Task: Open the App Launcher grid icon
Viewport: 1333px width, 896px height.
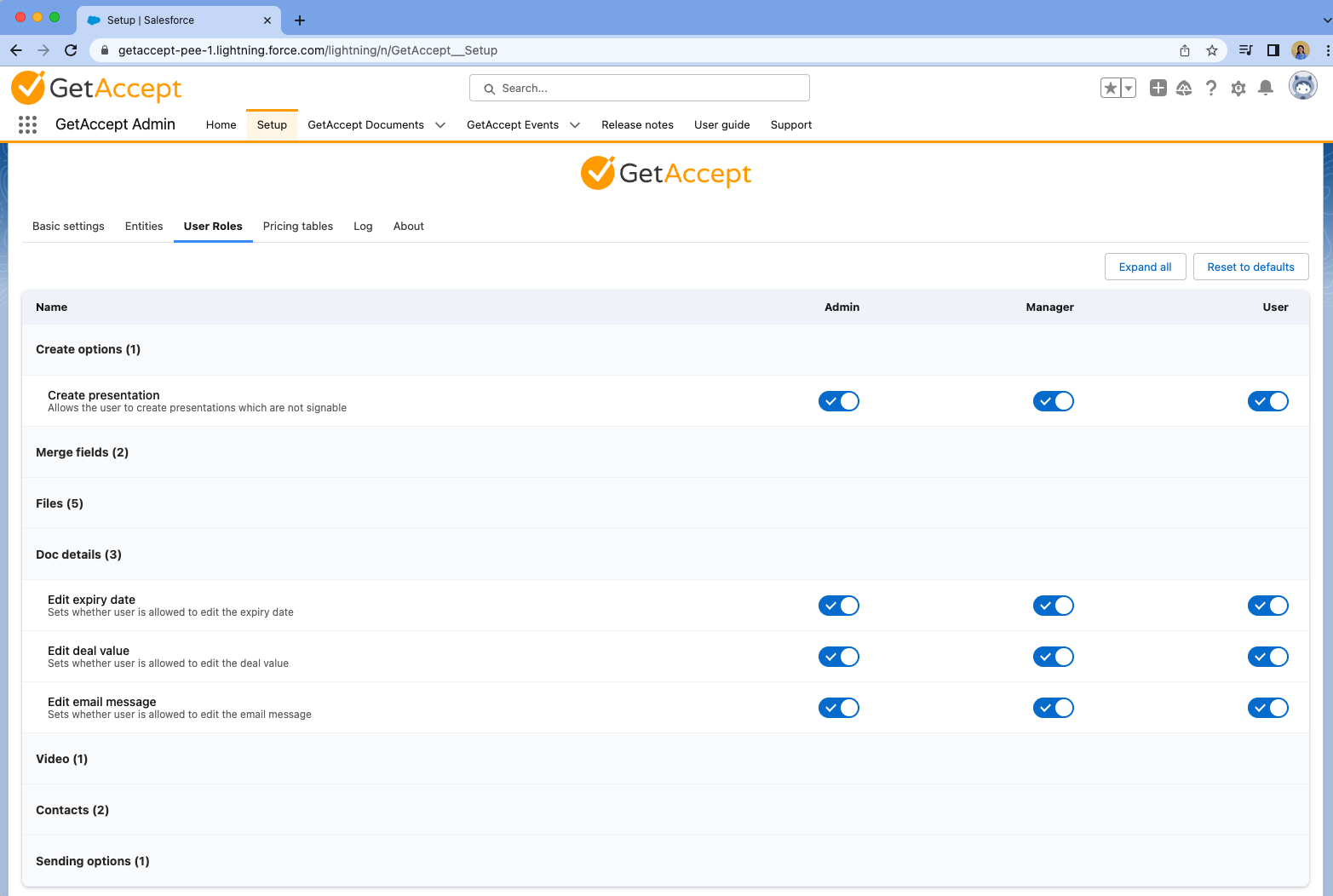Action: (27, 124)
